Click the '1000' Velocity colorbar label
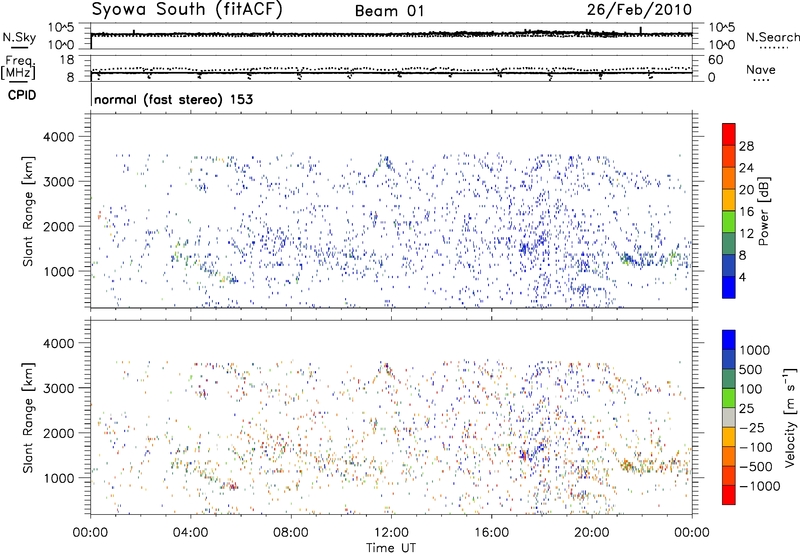The width and height of the screenshot is (800, 554). pyautogui.click(x=755, y=350)
